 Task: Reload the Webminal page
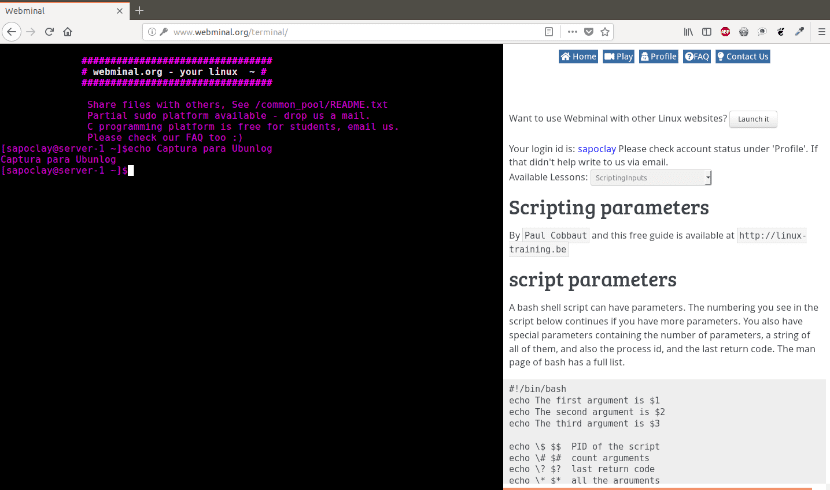point(49,32)
